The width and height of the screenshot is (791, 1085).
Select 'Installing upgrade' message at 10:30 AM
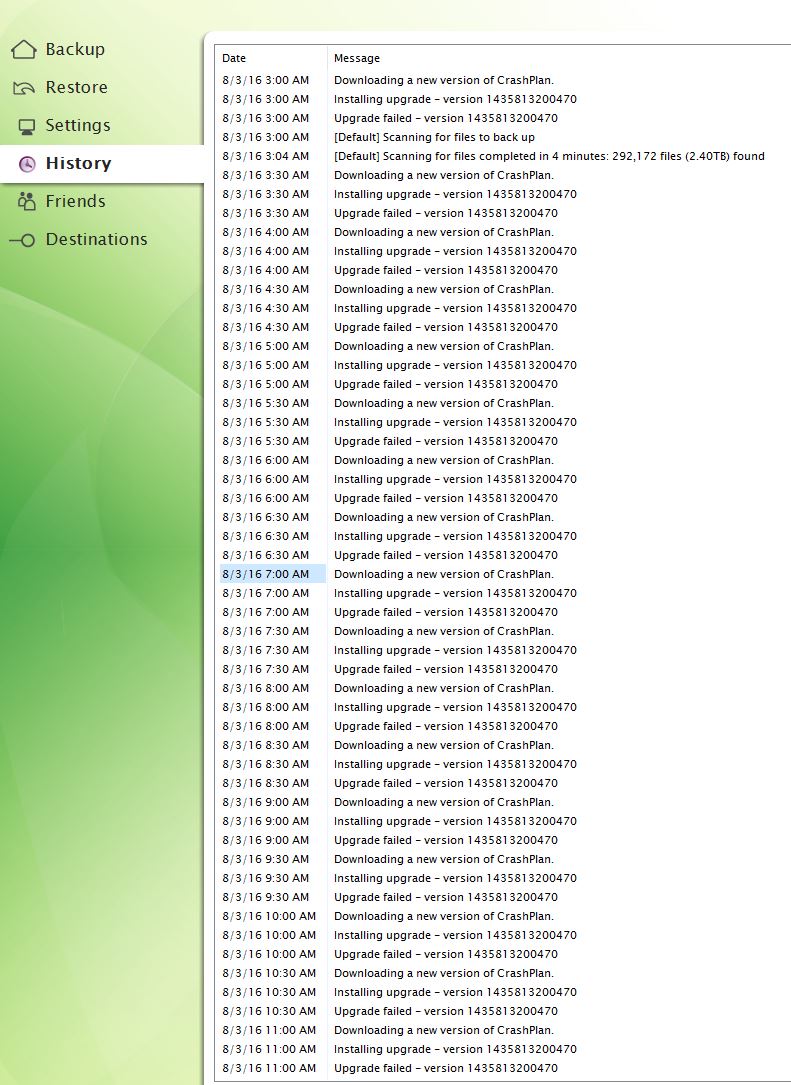tap(455, 992)
